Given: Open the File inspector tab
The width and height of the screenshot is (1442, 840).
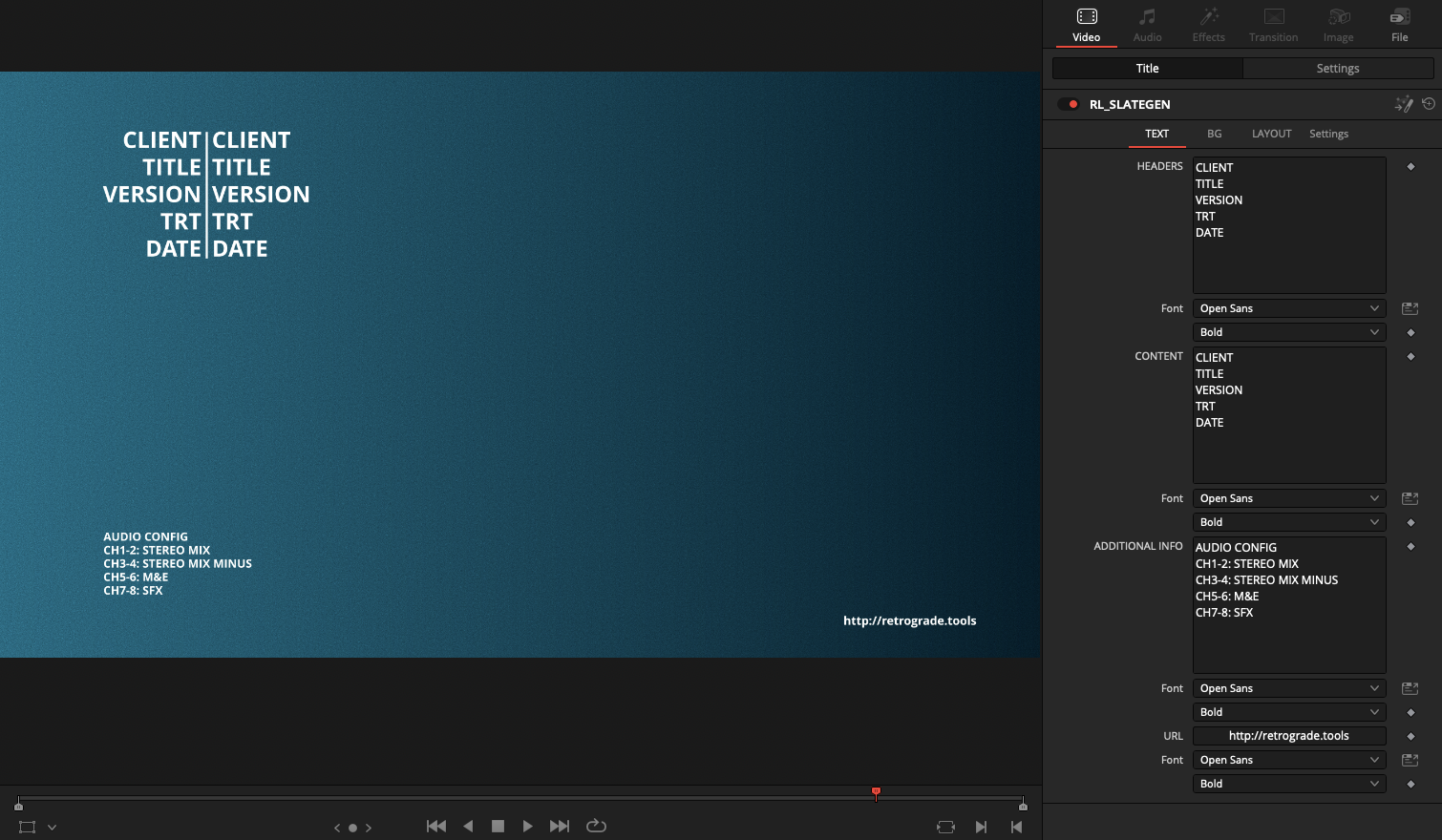Looking at the screenshot, I should click(x=1399, y=25).
